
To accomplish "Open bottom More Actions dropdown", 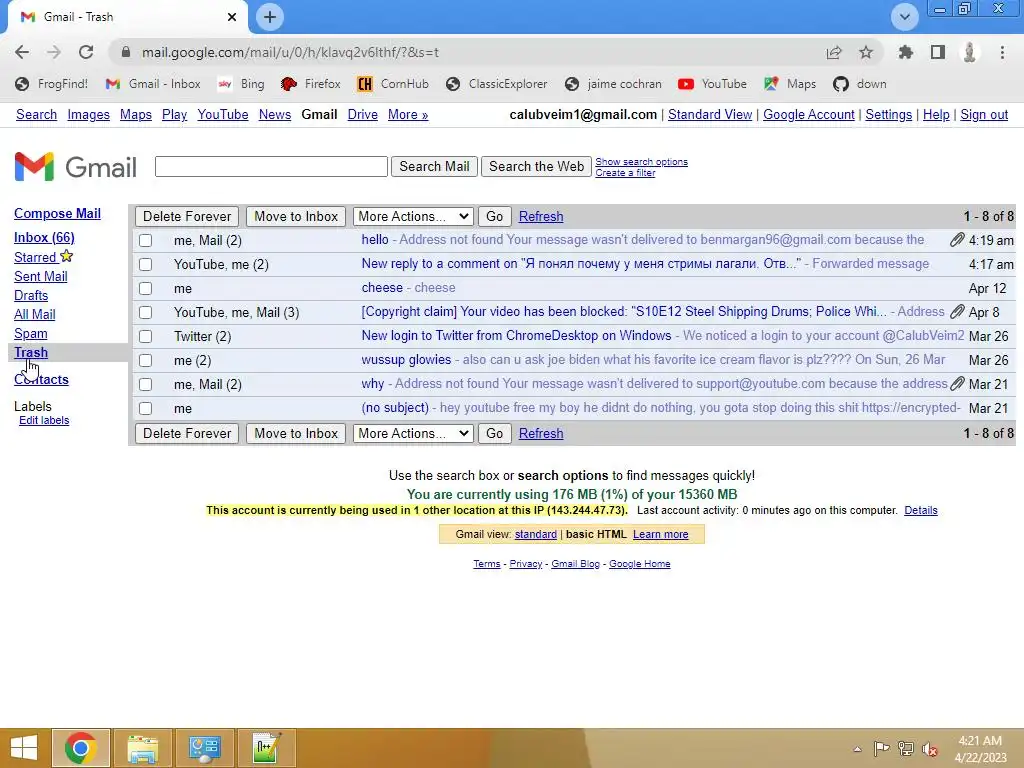I will pyautogui.click(x=413, y=433).
